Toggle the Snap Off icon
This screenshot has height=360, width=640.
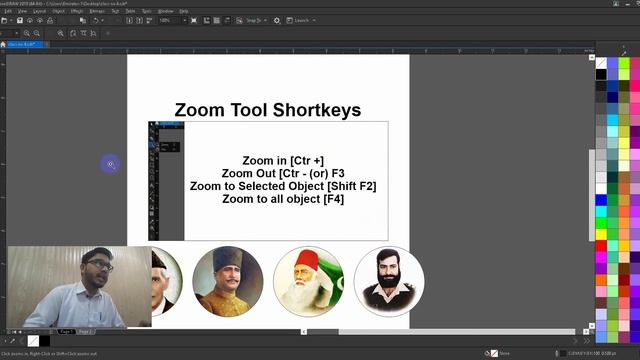pos(239,20)
